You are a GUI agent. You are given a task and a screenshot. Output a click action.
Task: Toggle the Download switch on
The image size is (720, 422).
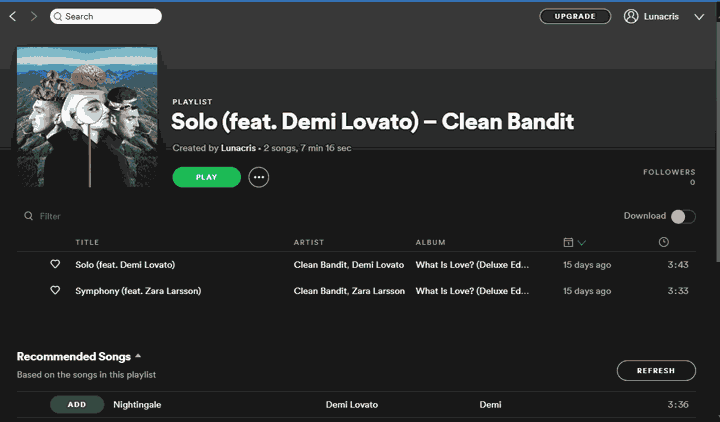[683, 216]
